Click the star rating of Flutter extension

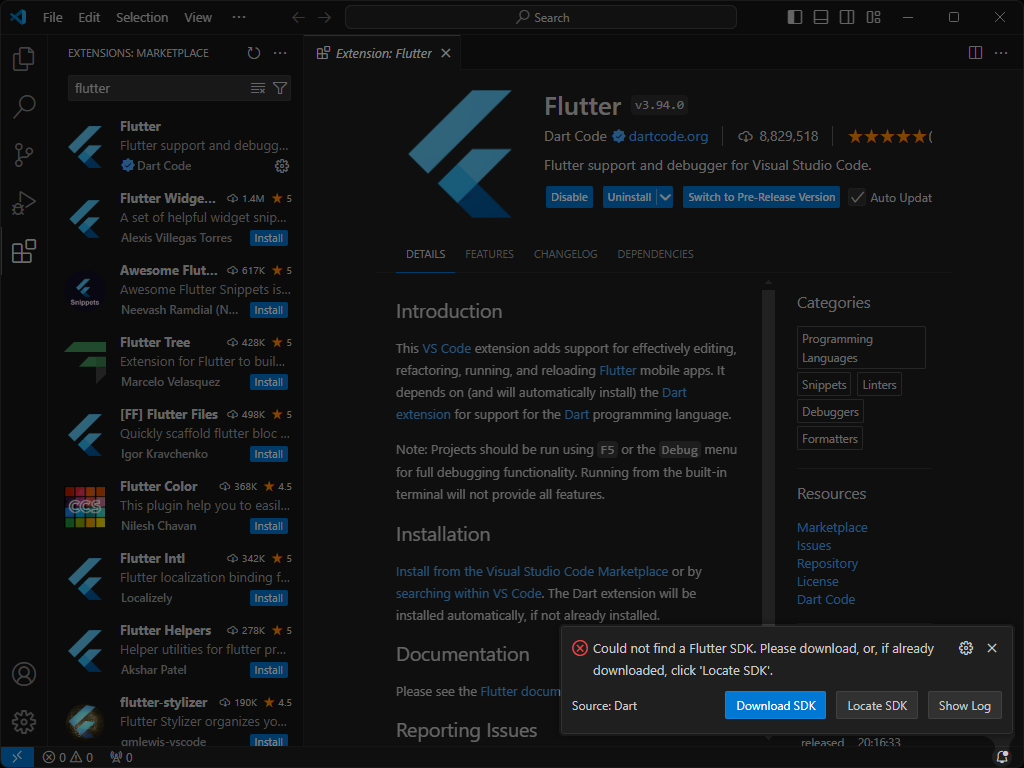(x=888, y=136)
